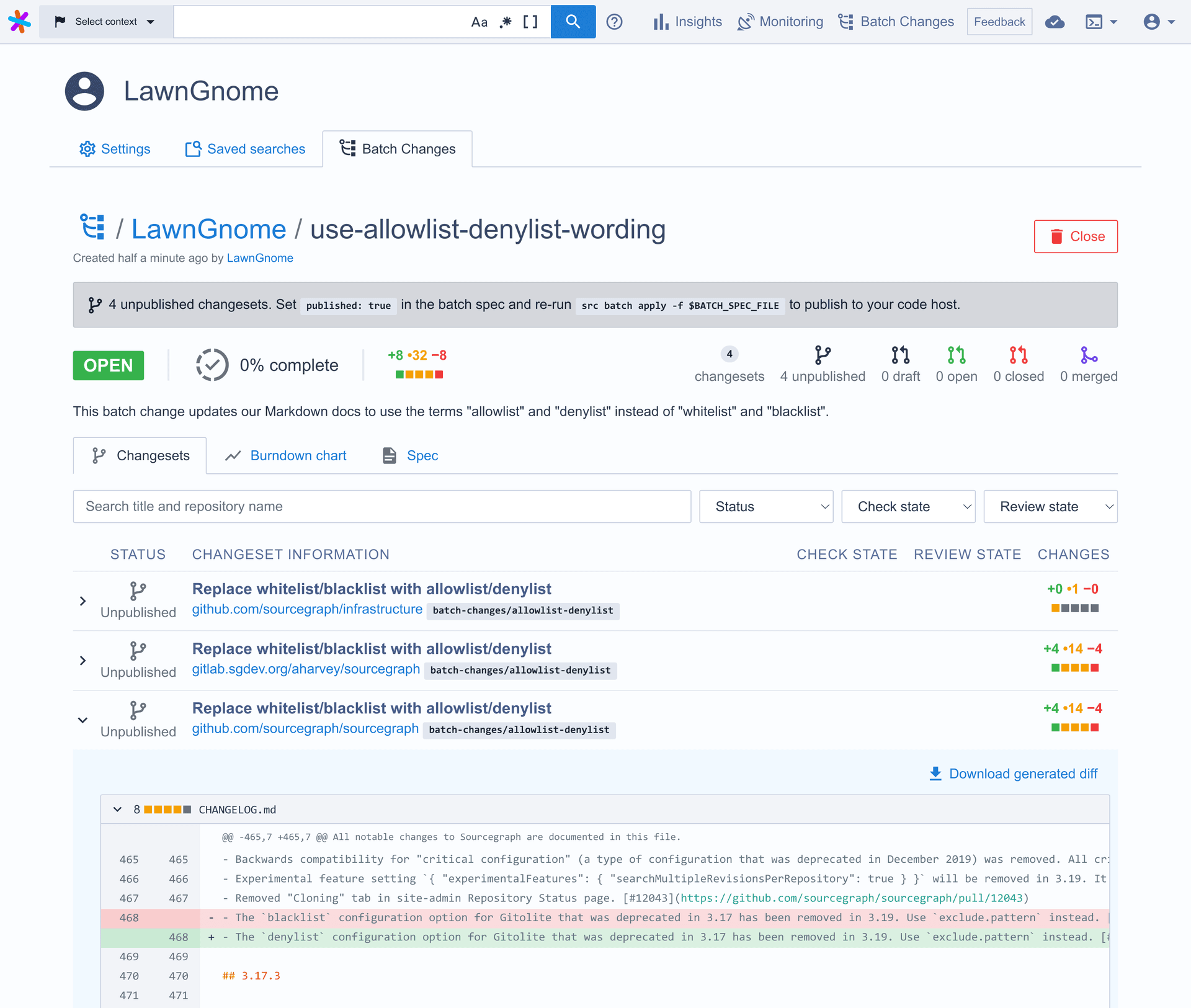1191x1008 pixels.
Task: Click the progress completion circle icon
Action: point(212,365)
